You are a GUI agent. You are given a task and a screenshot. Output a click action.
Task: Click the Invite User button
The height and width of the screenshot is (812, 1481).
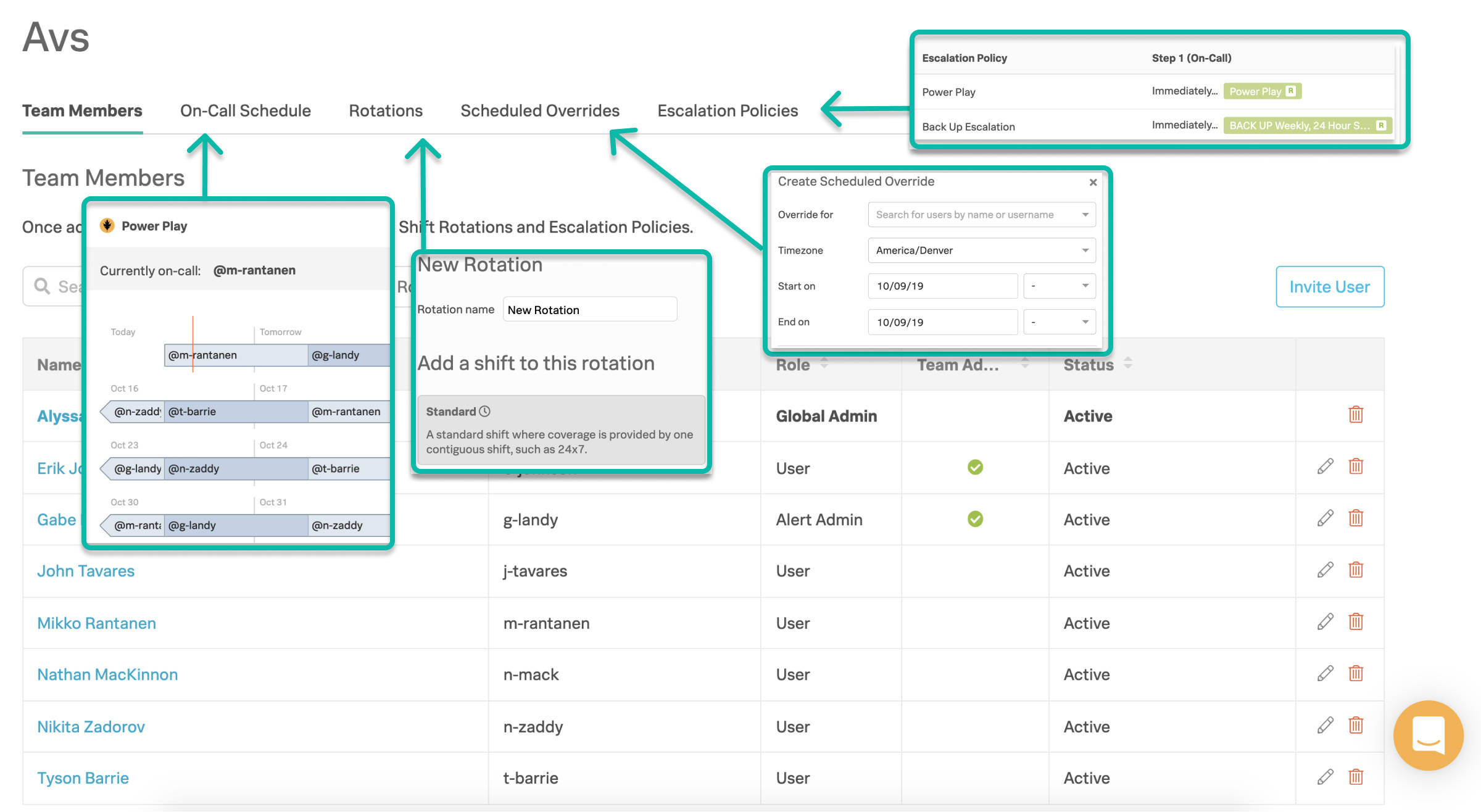coord(1330,286)
